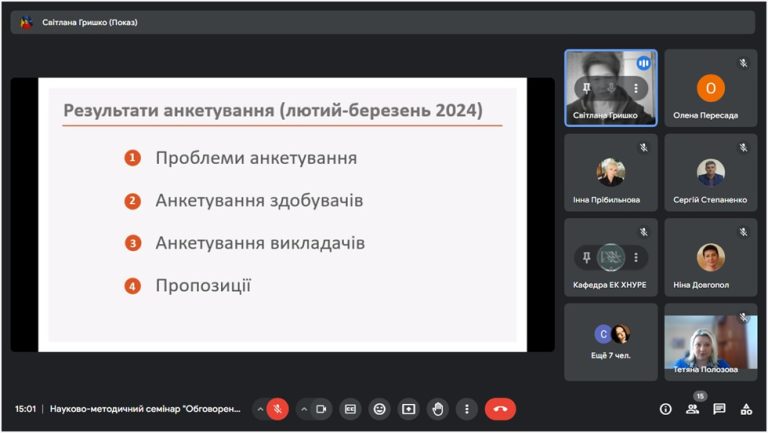
Task: Click the presenter avatar icon in top banner
Action: [x=26, y=22]
